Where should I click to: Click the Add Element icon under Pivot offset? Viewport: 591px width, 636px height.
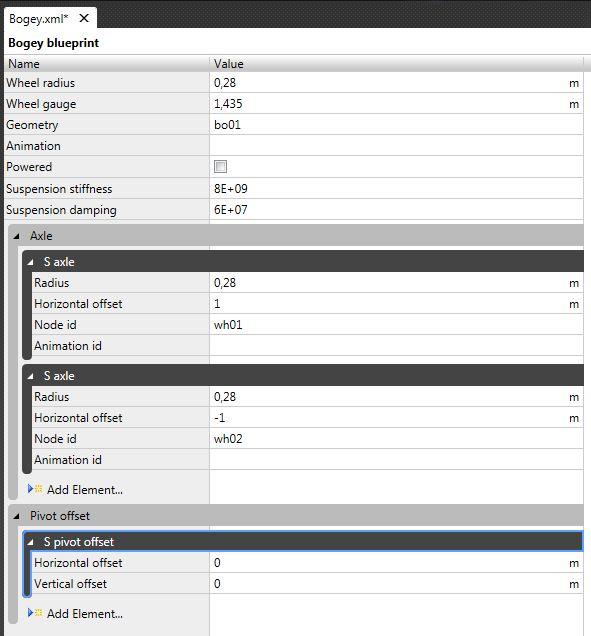tap(35, 613)
